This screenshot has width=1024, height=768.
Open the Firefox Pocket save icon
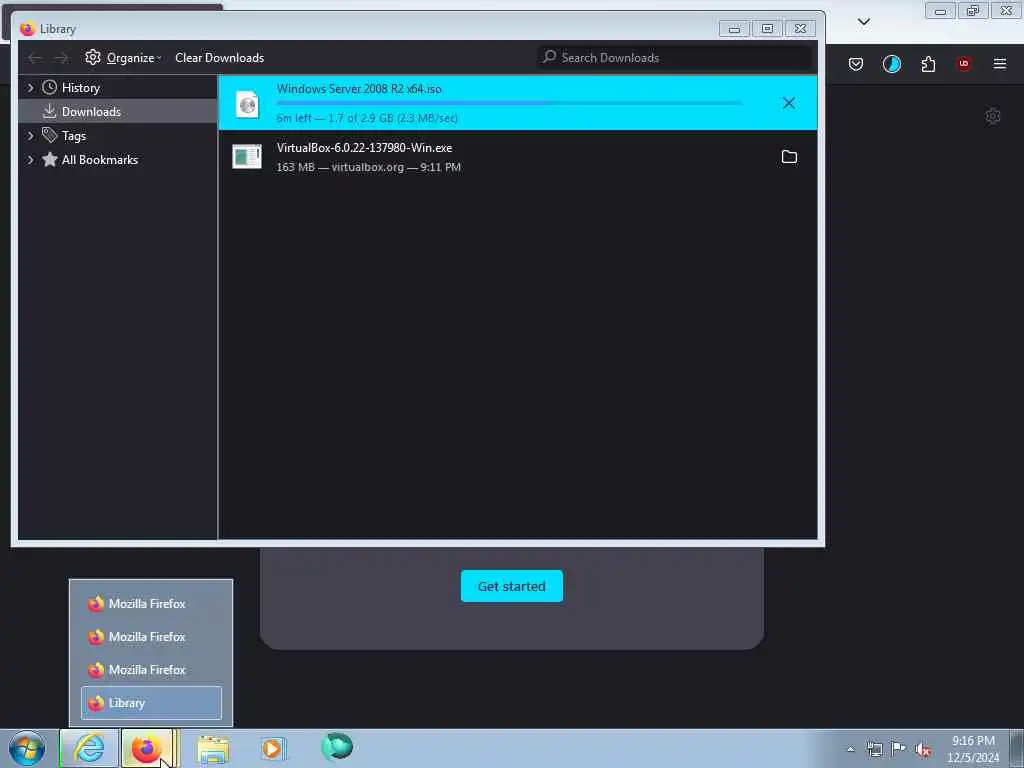tap(856, 64)
